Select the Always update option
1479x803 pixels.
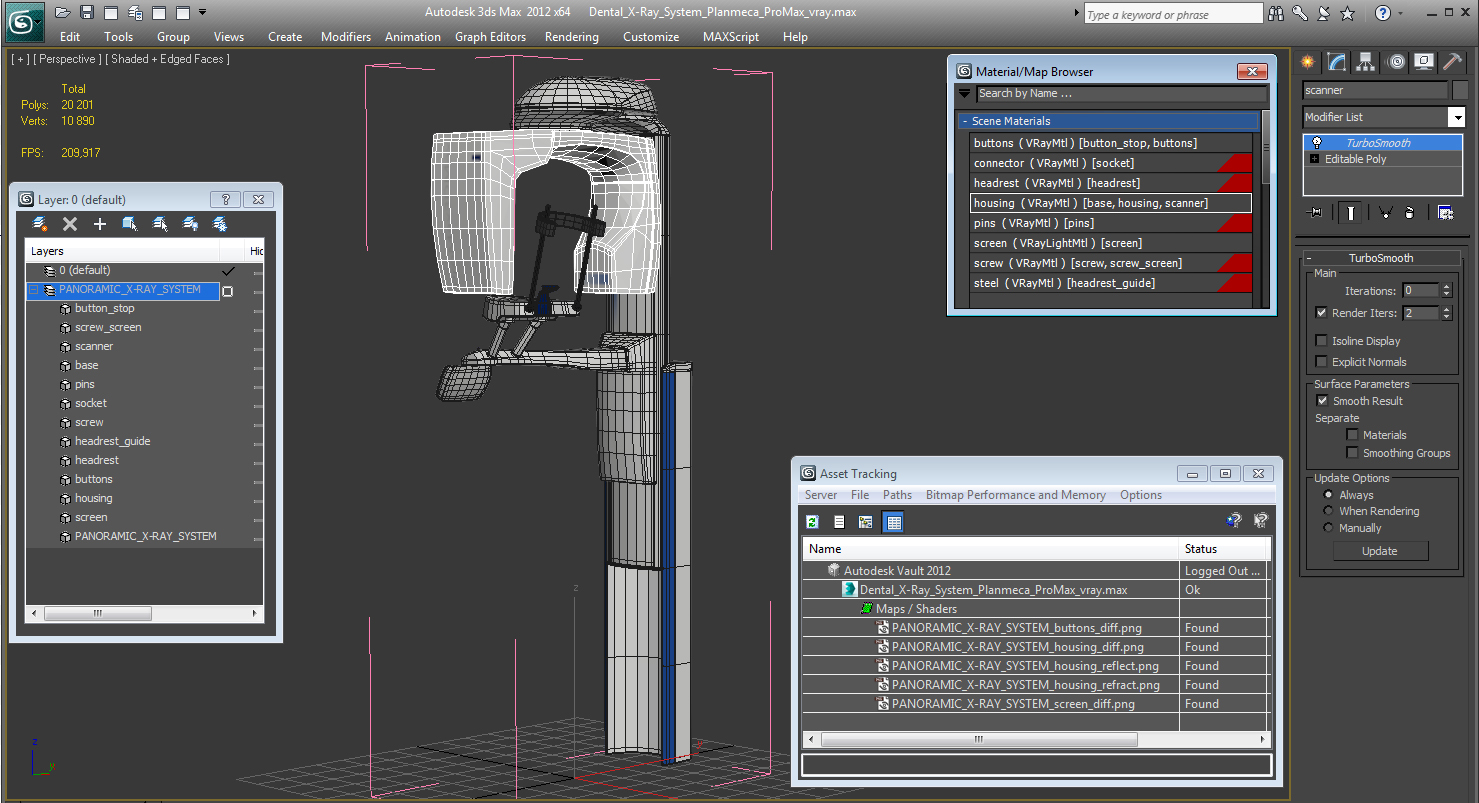[1328, 495]
